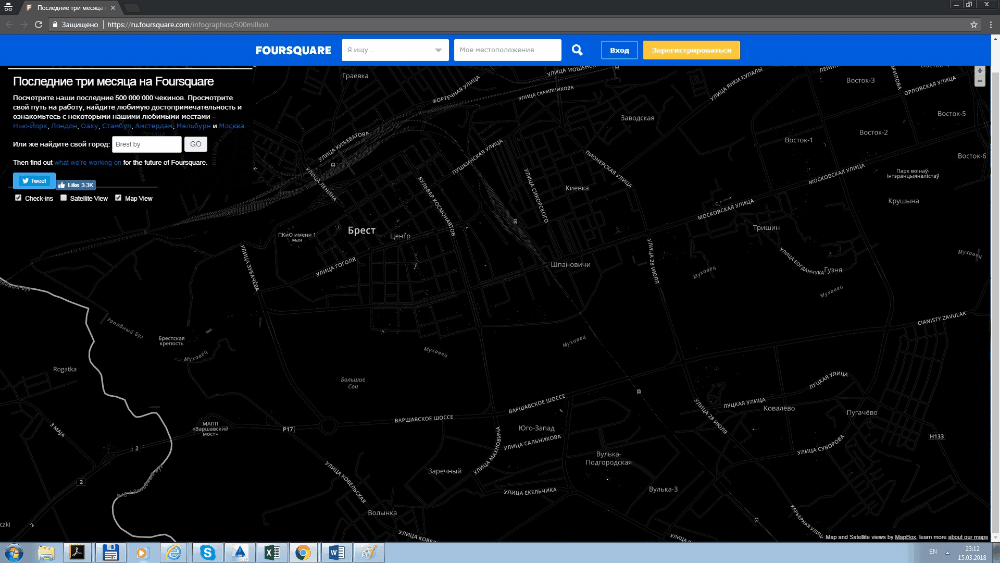This screenshot has height=563, width=1000.
Task: Open the Мельбурн city link
Action: [x=193, y=126]
